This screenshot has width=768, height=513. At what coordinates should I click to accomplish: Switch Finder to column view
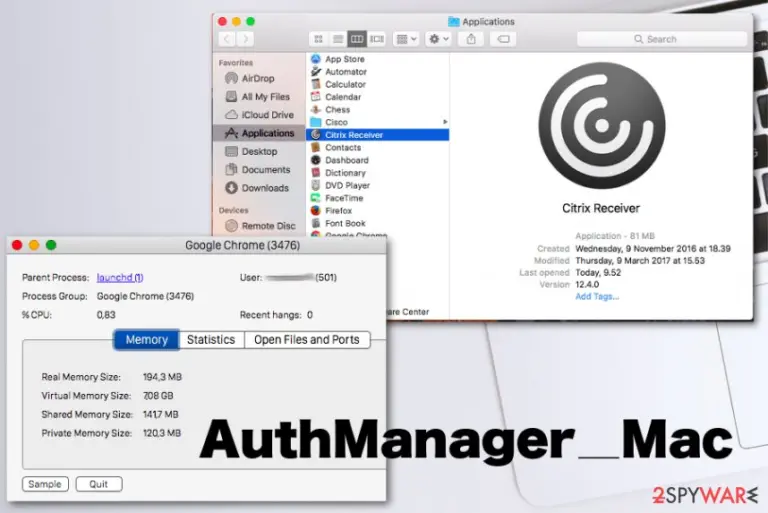pyautogui.click(x=357, y=39)
